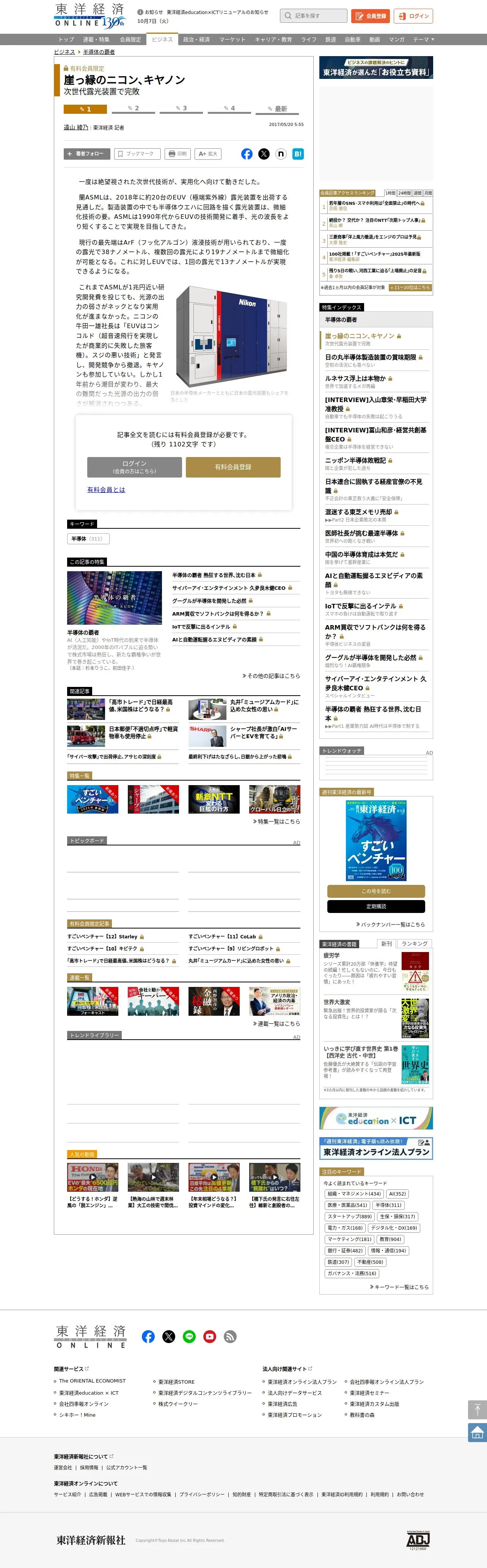Click 東洋経済education×ICT banner
Image resolution: width=487 pixels, height=1568 pixels.
point(376,1118)
